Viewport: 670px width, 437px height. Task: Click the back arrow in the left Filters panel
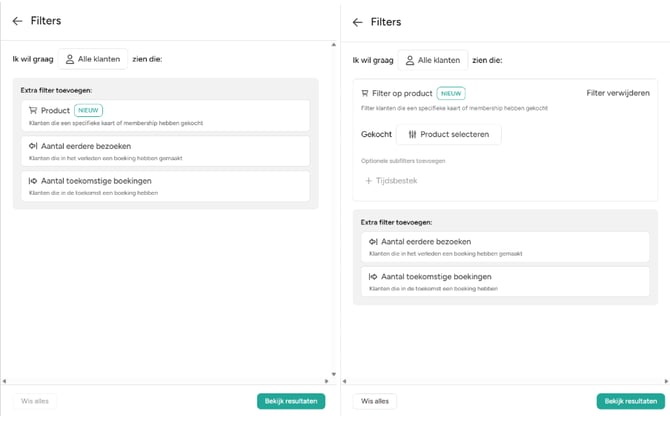(x=17, y=21)
